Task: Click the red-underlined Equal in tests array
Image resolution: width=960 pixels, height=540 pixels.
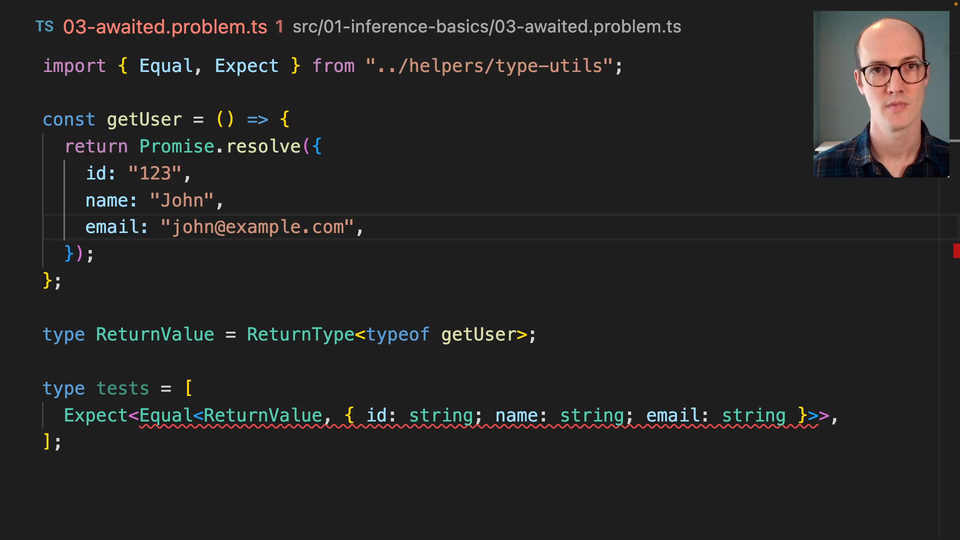Action: click(166, 415)
